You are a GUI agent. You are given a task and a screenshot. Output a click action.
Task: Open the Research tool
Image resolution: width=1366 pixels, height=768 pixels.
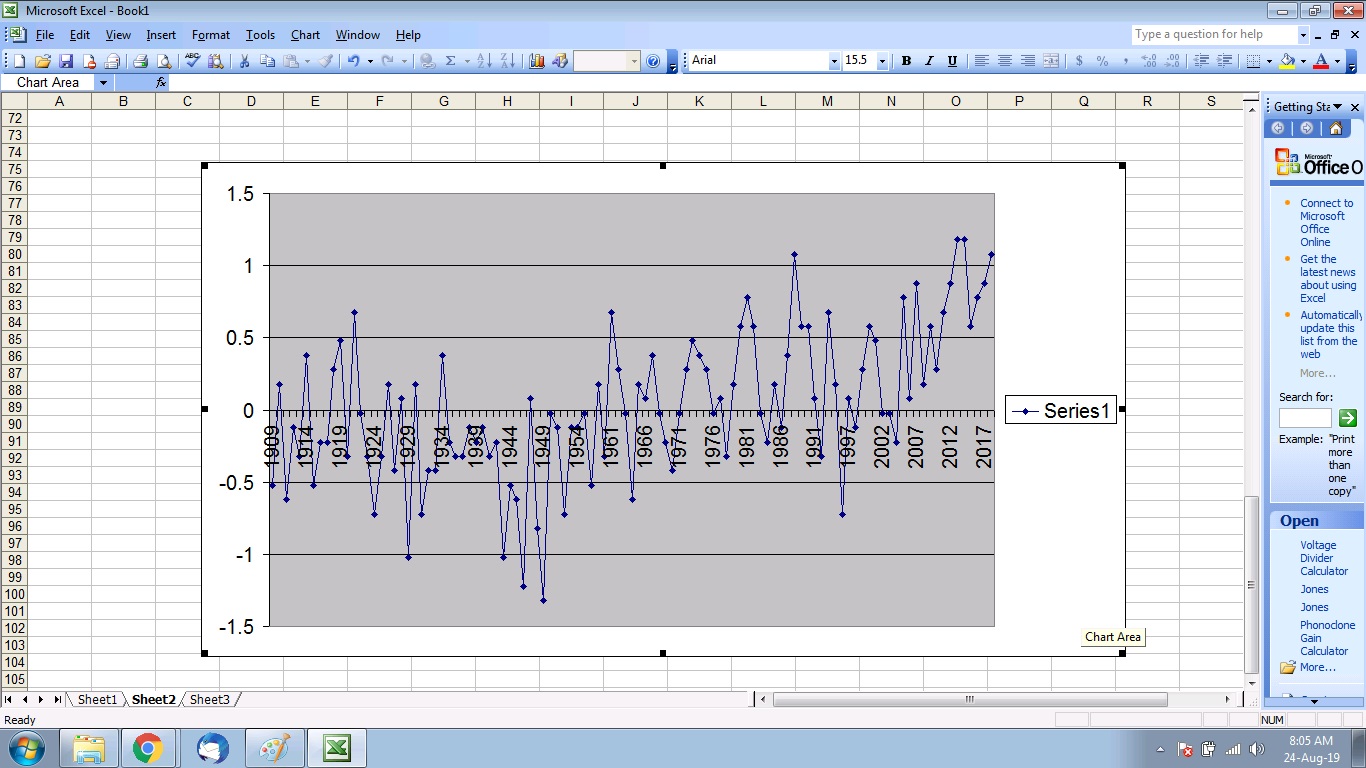(x=216, y=61)
